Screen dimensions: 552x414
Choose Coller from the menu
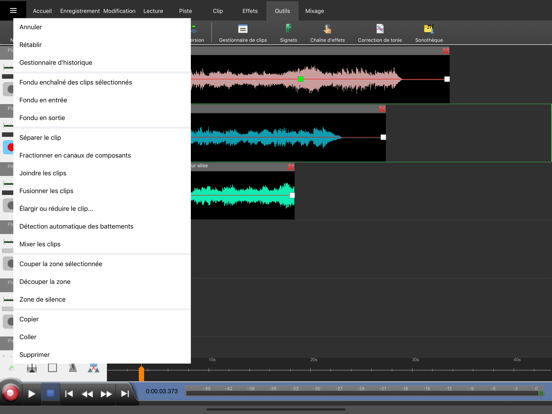pos(102,337)
